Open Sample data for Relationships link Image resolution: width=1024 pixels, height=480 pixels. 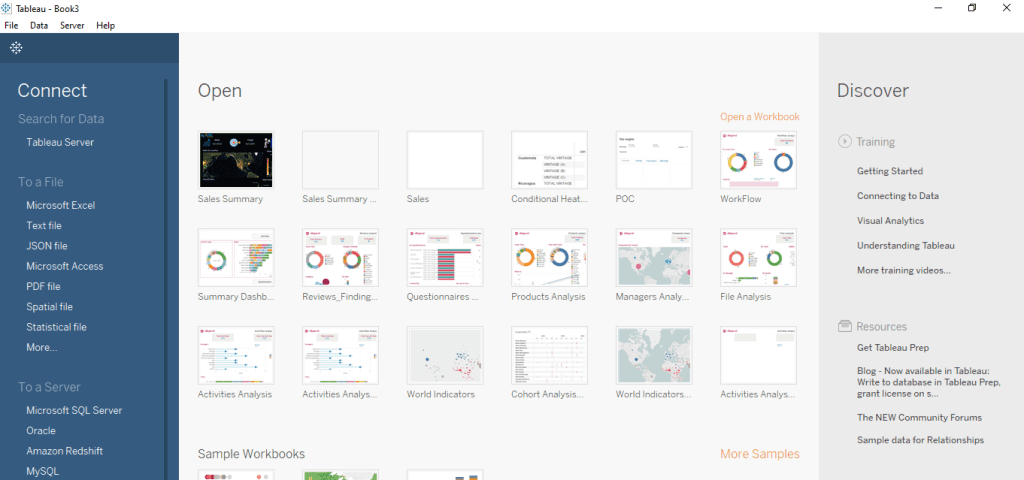click(x=920, y=440)
